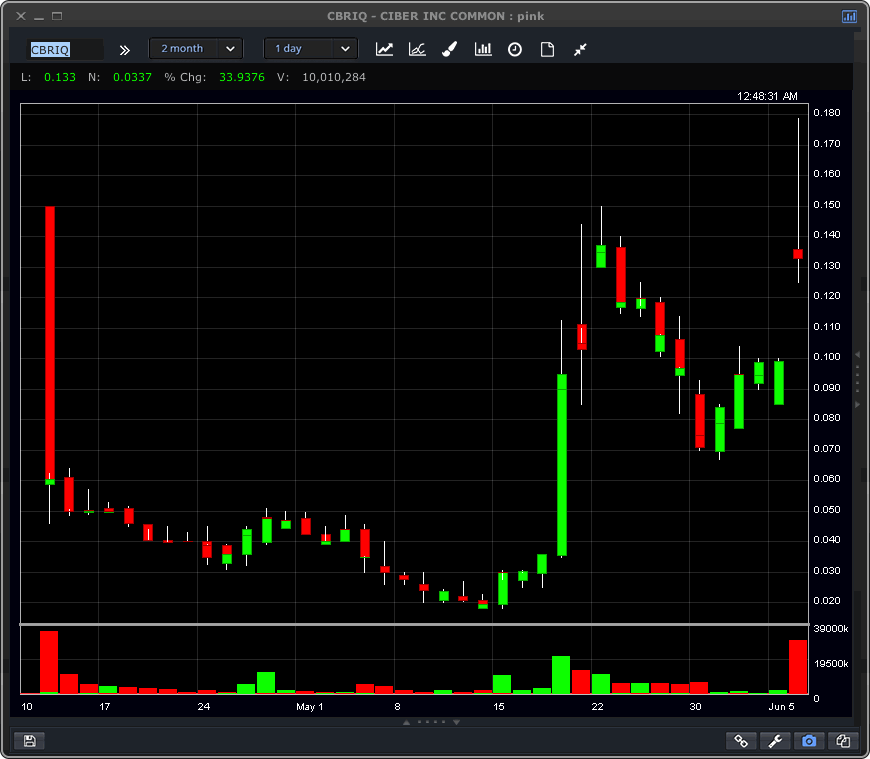Viewport: 870px width, 759px height.
Task: Open a new blank chart page icon
Action: pos(547,49)
